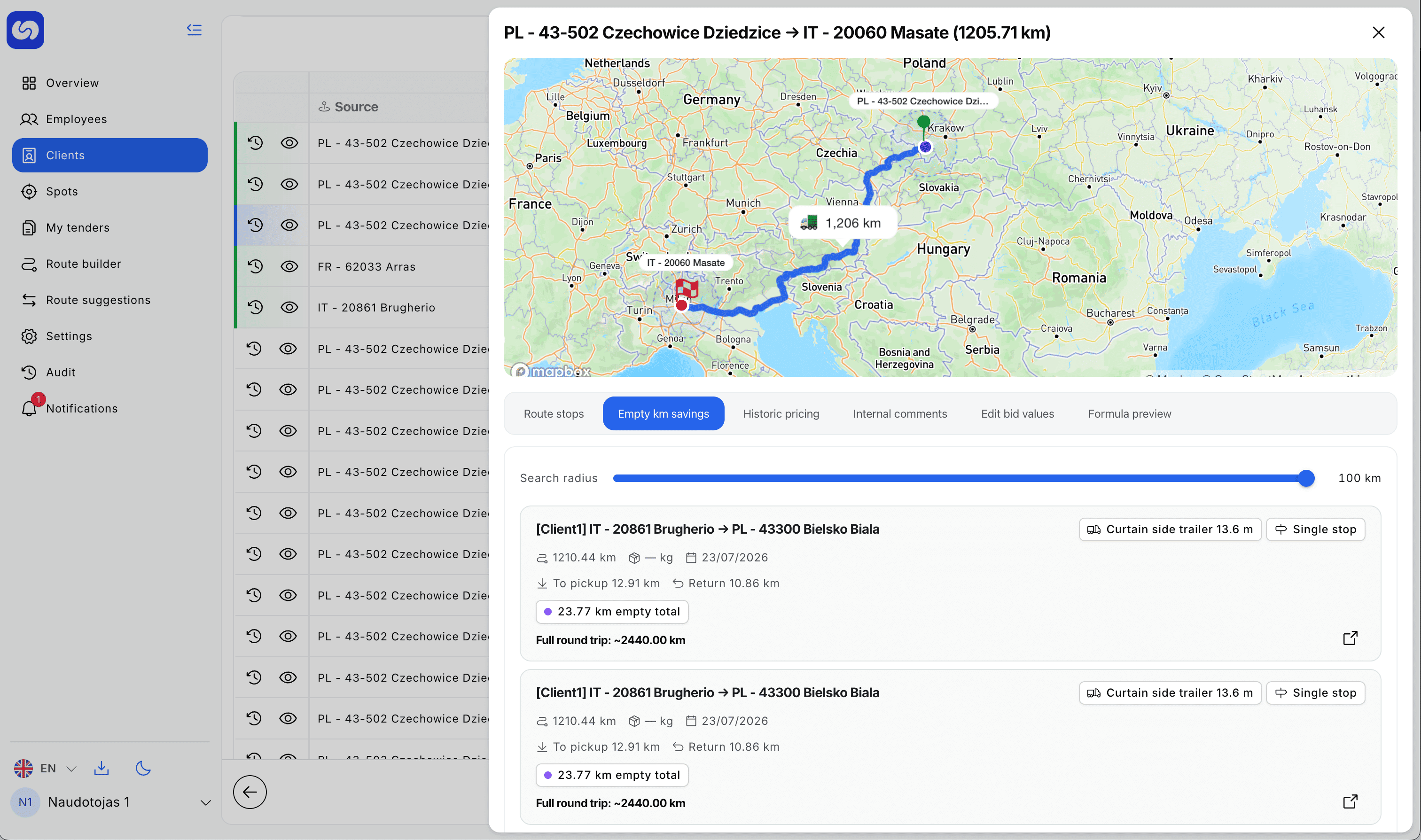Open first Brugherio route in new window
This screenshot has width=1421, height=840.
tap(1350, 638)
